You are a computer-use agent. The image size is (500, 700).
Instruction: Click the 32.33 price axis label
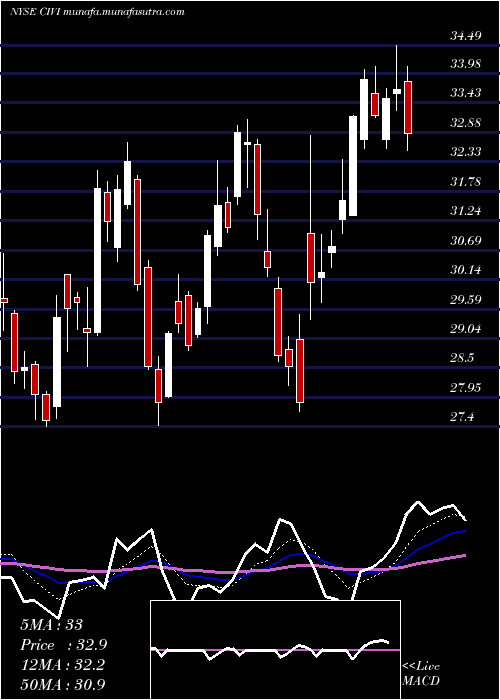click(466, 152)
